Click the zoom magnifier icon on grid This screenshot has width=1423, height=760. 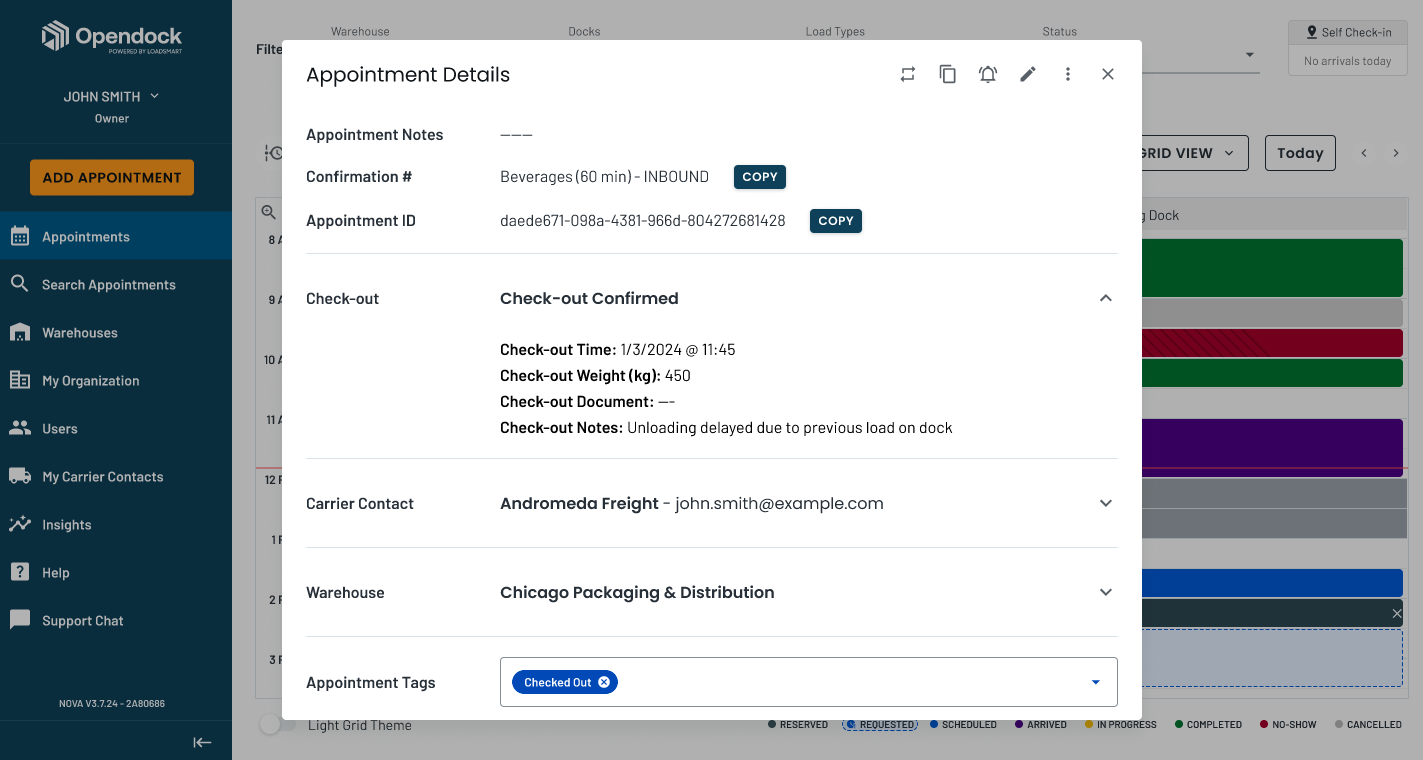point(269,212)
